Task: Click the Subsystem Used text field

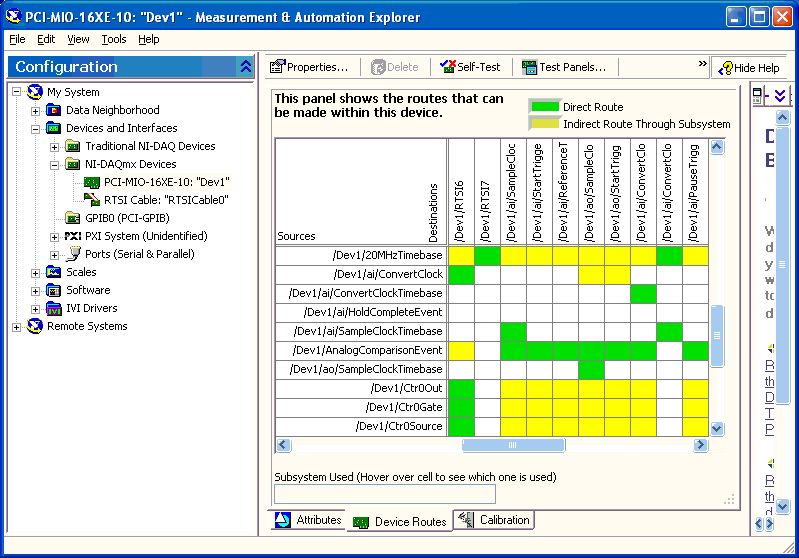Action: coord(385,494)
